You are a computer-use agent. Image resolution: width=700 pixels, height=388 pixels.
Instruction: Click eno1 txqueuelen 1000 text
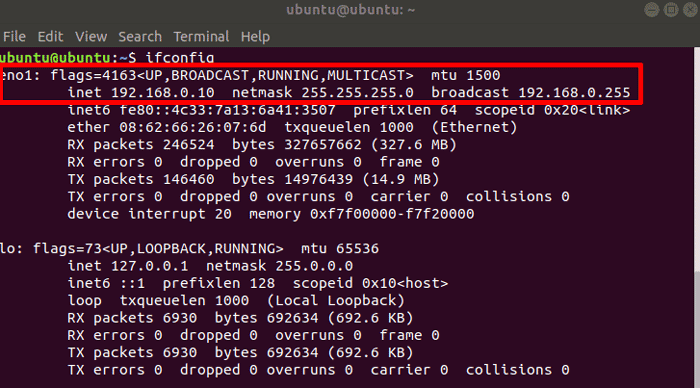pos(349,127)
